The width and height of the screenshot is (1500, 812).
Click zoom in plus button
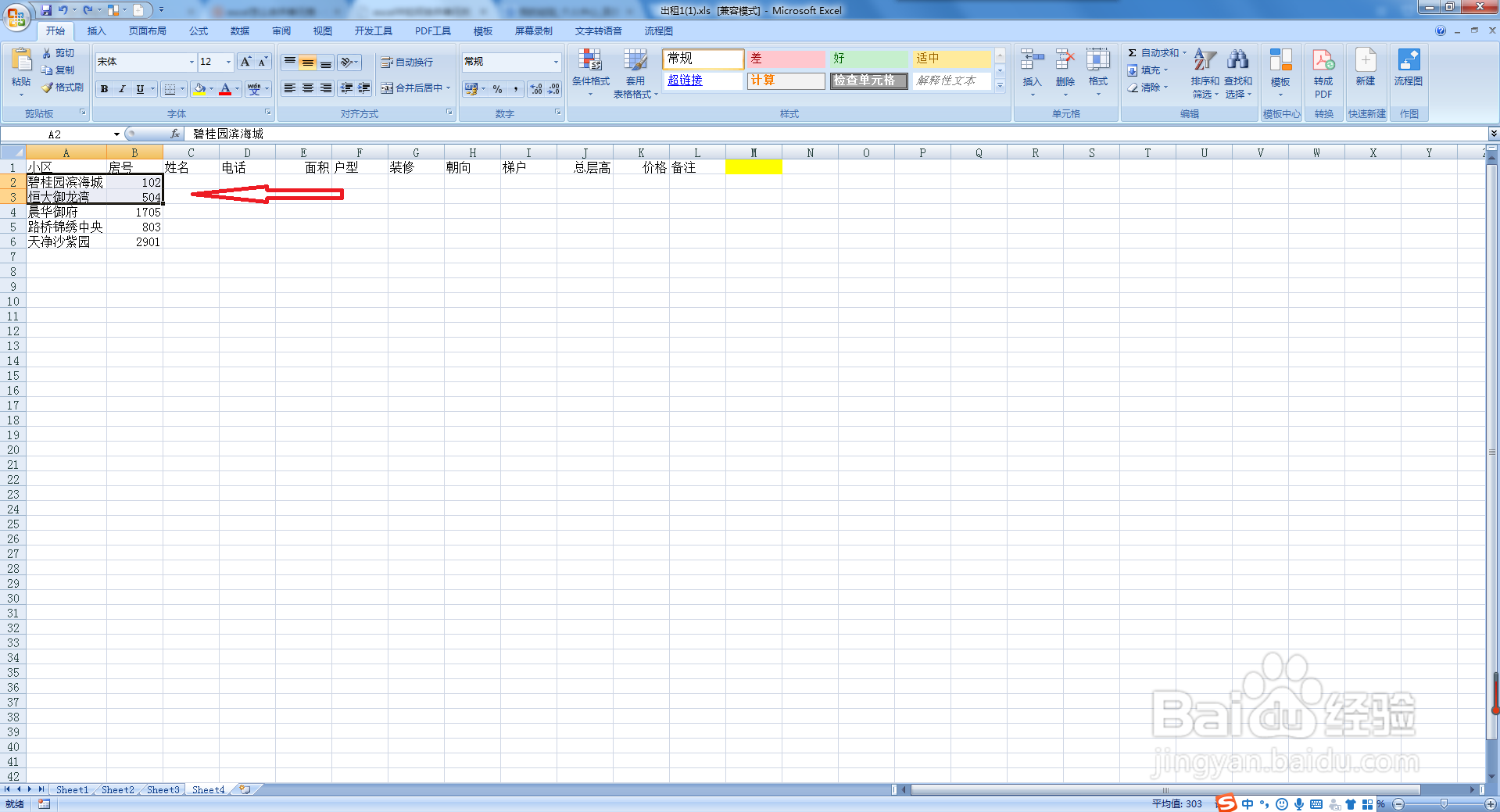pos(1491,804)
